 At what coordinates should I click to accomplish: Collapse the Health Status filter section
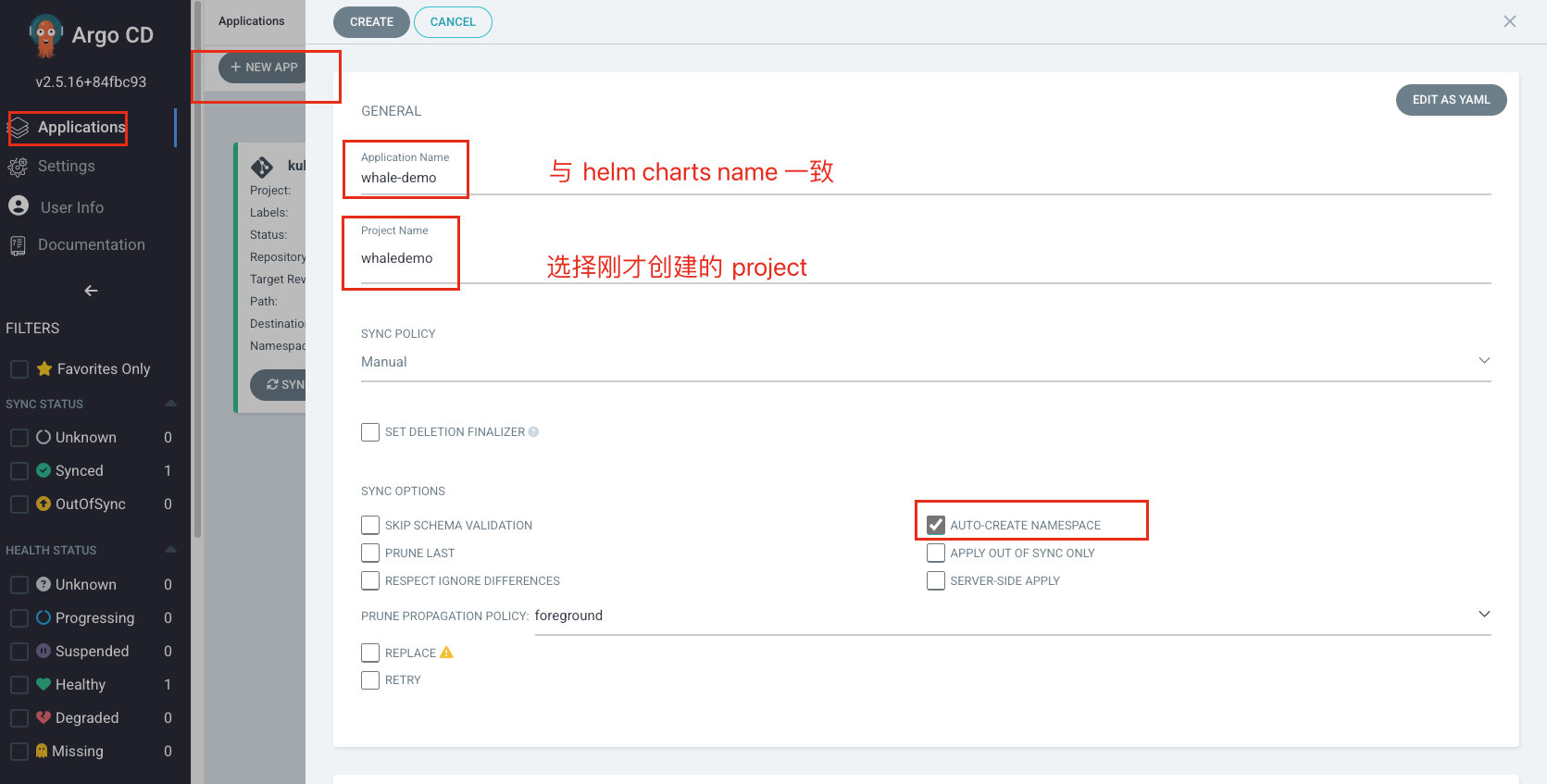pyautogui.click(x=170, y=550)
